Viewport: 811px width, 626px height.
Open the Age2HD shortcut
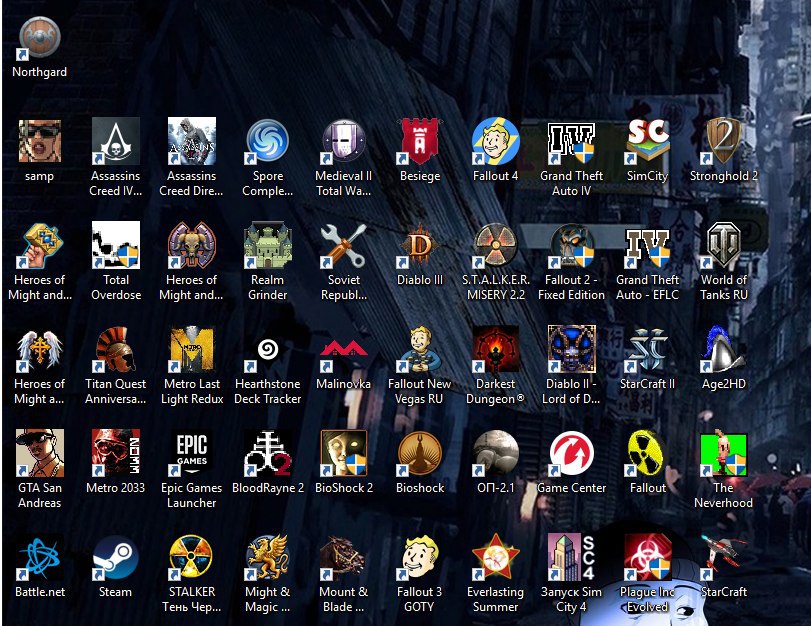tap(724, 349)
